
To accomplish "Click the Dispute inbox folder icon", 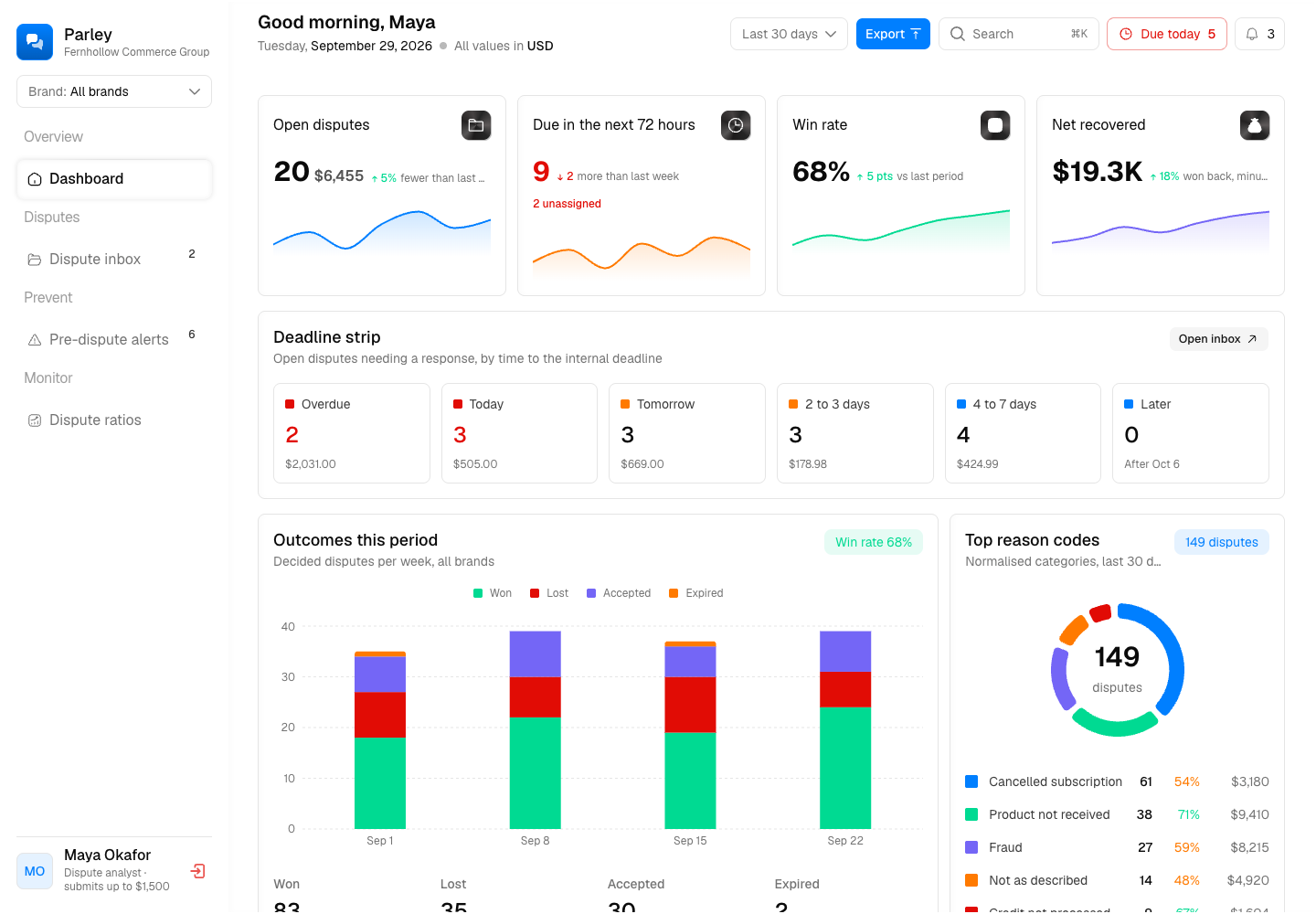I will click(35, 260).
